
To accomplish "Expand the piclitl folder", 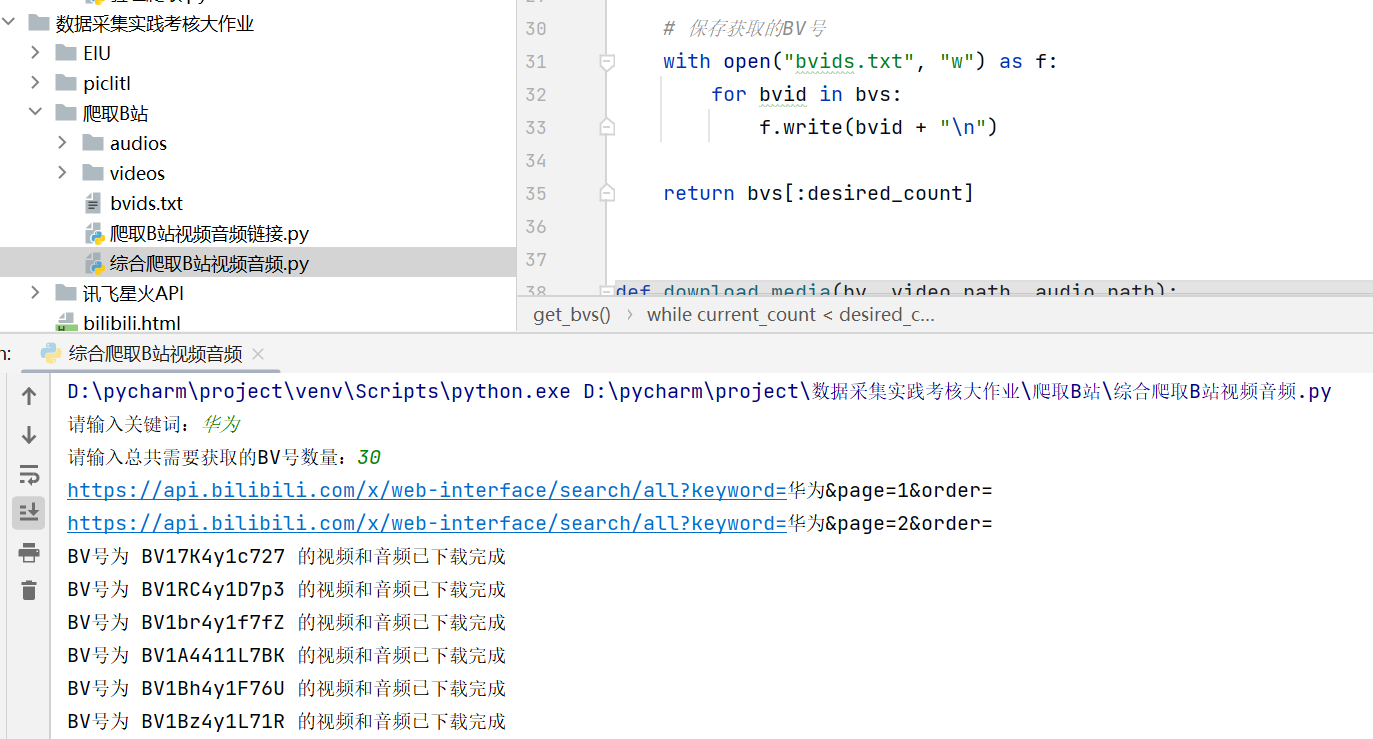I will click(x=35, y=83).
